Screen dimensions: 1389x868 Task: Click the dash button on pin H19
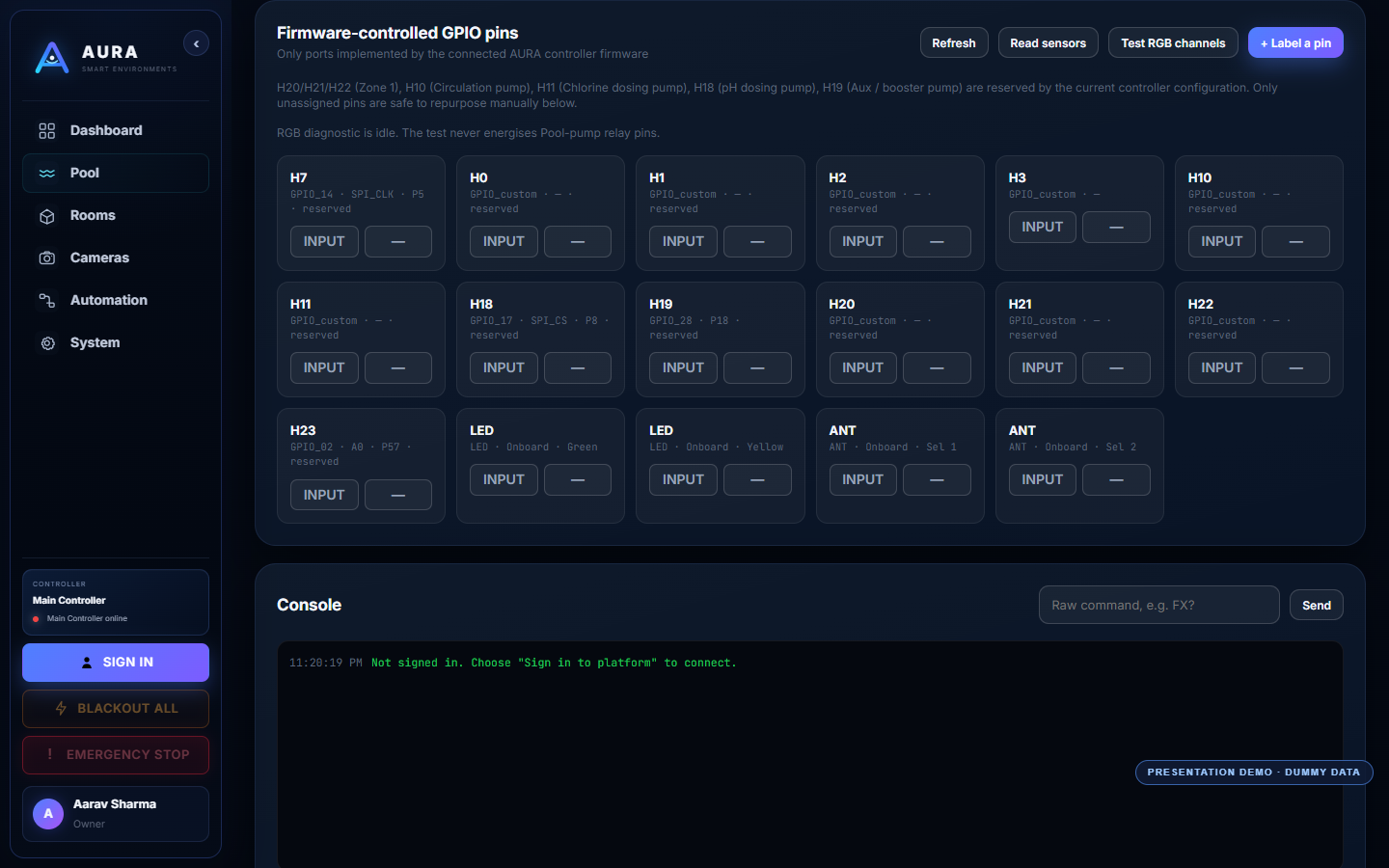757,367
